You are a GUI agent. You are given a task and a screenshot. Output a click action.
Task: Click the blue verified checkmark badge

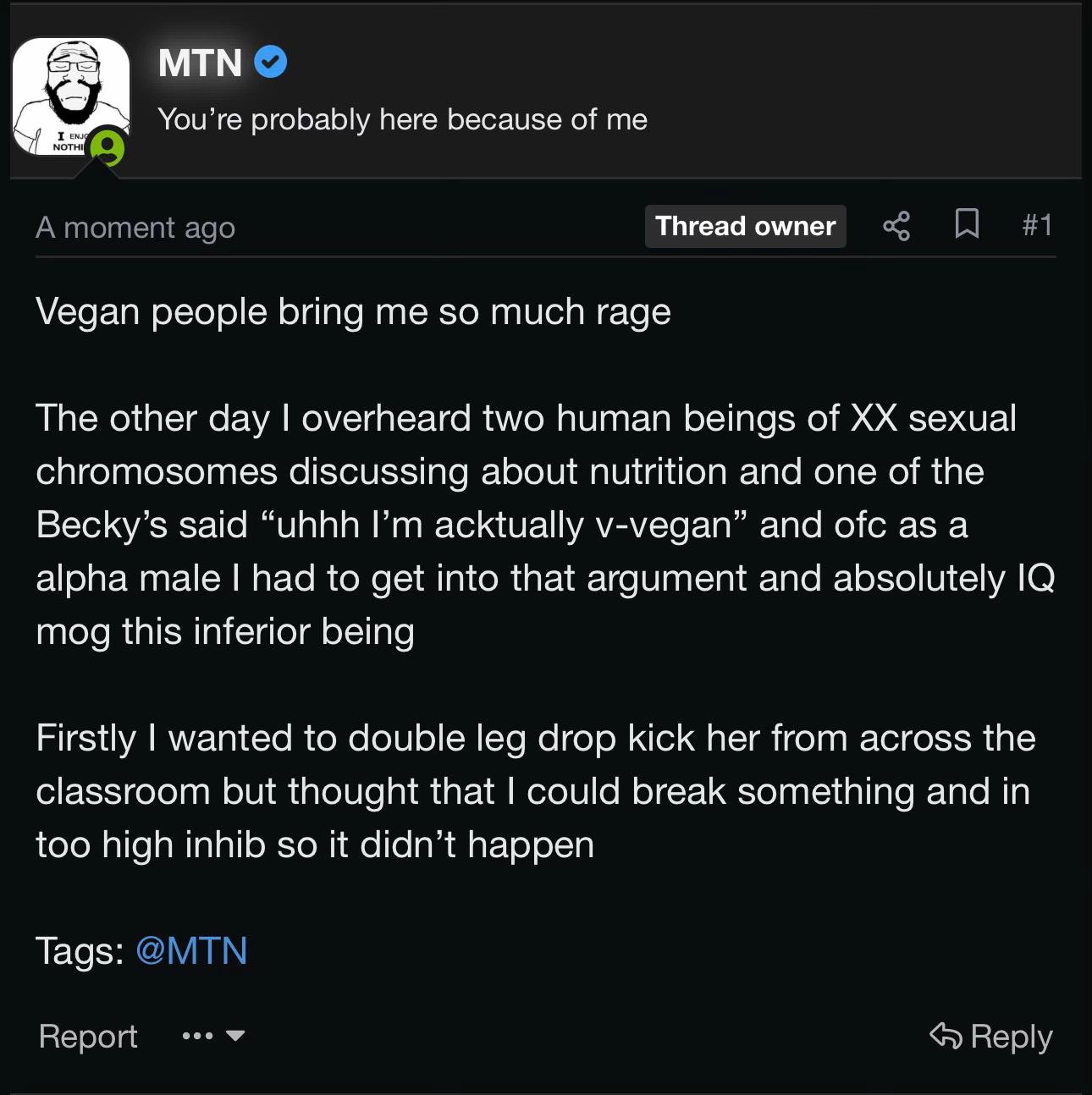coord(270,62)
